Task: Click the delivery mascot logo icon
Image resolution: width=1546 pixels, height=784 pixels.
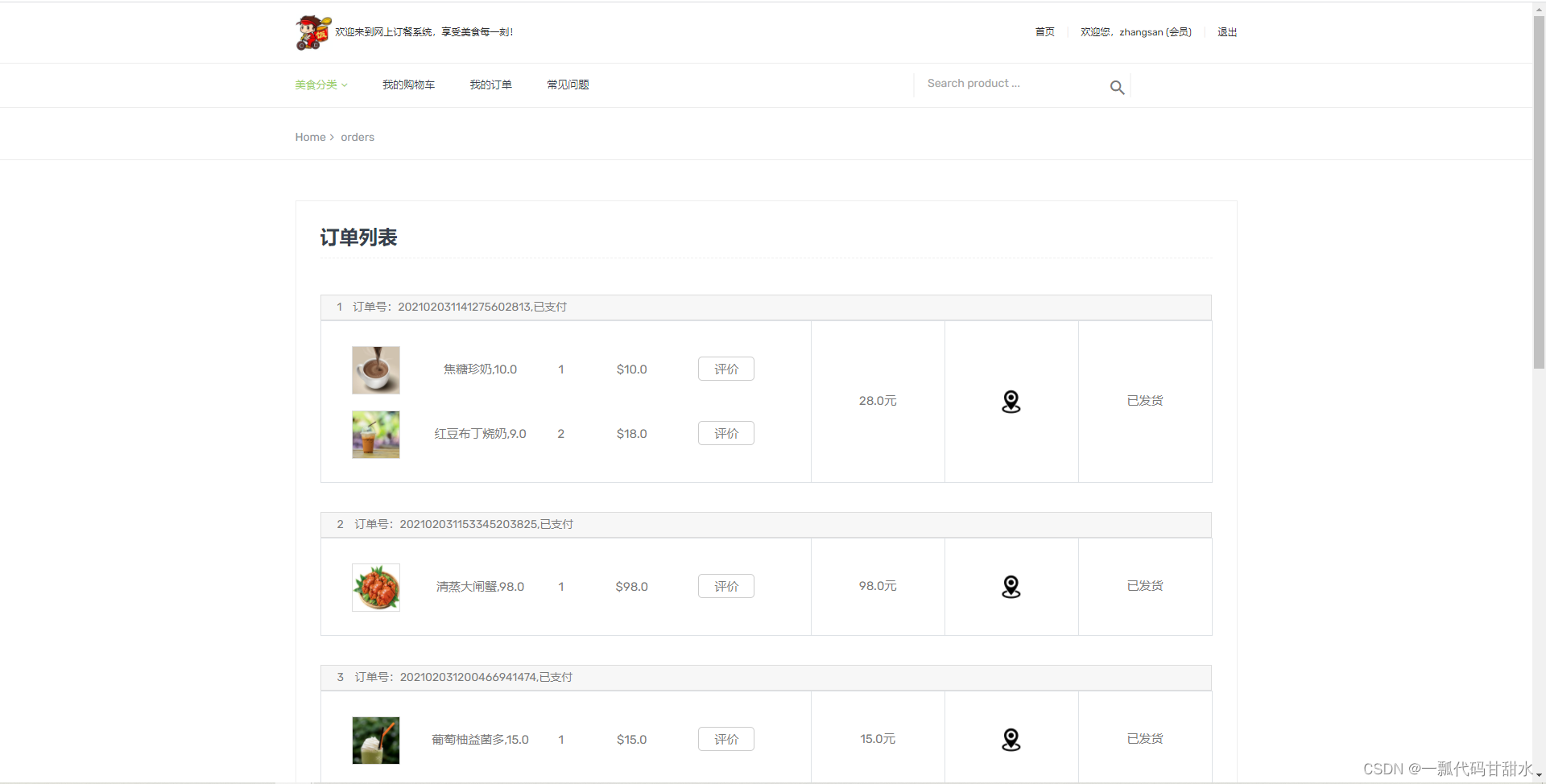Action: click(313, 32)
